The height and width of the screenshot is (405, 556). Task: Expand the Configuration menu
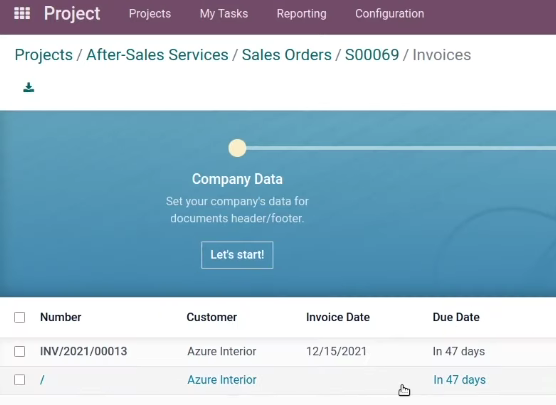(390, 13)
